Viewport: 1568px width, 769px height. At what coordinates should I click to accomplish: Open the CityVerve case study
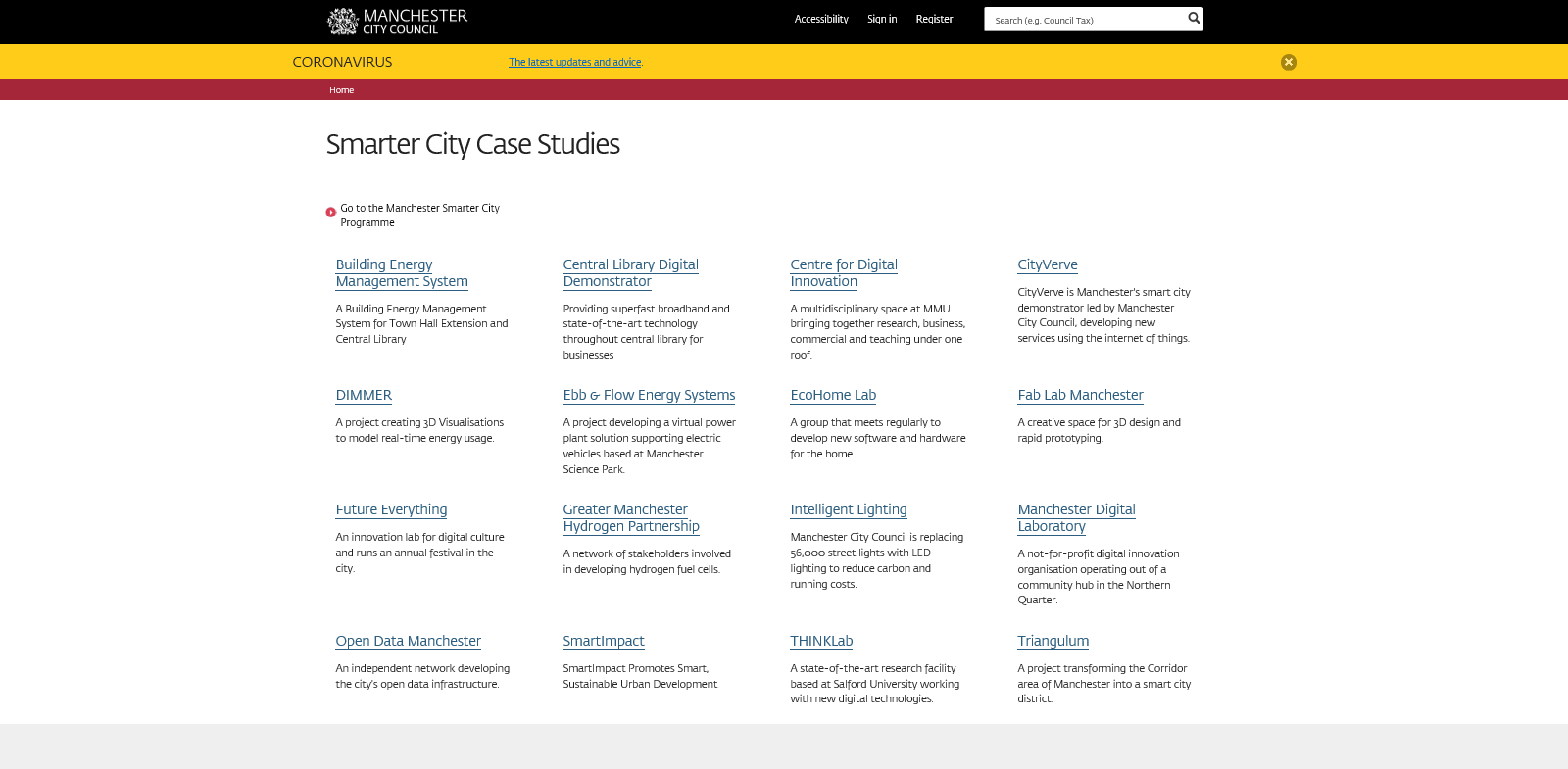click(1047, 264)
